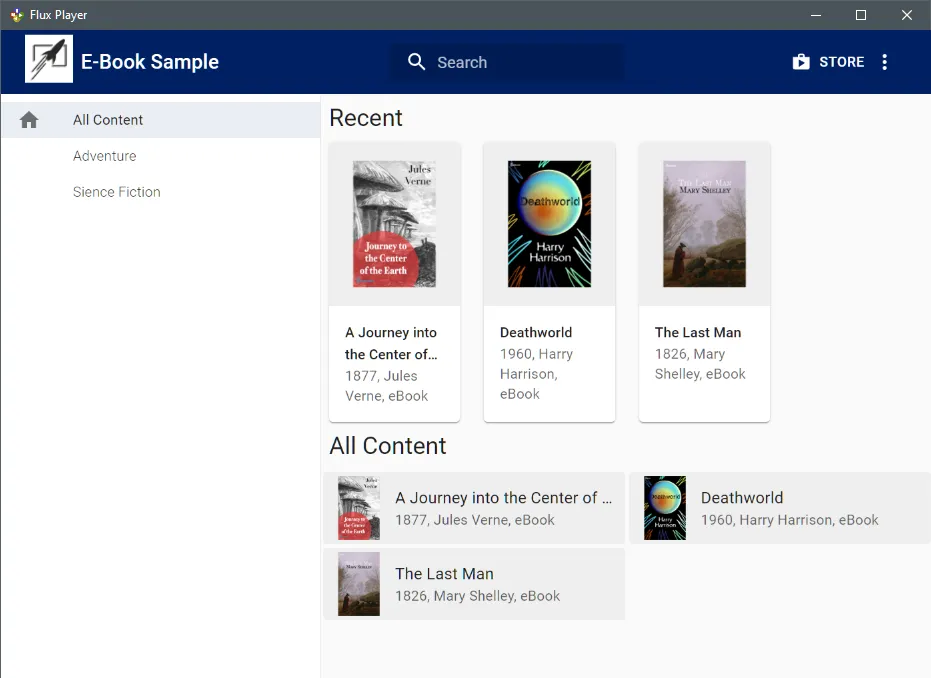Screen dimensions: 931x678
Task: Open the Deathworld cover in Recent
Action: pyautogui.click(x=549, y=224)
